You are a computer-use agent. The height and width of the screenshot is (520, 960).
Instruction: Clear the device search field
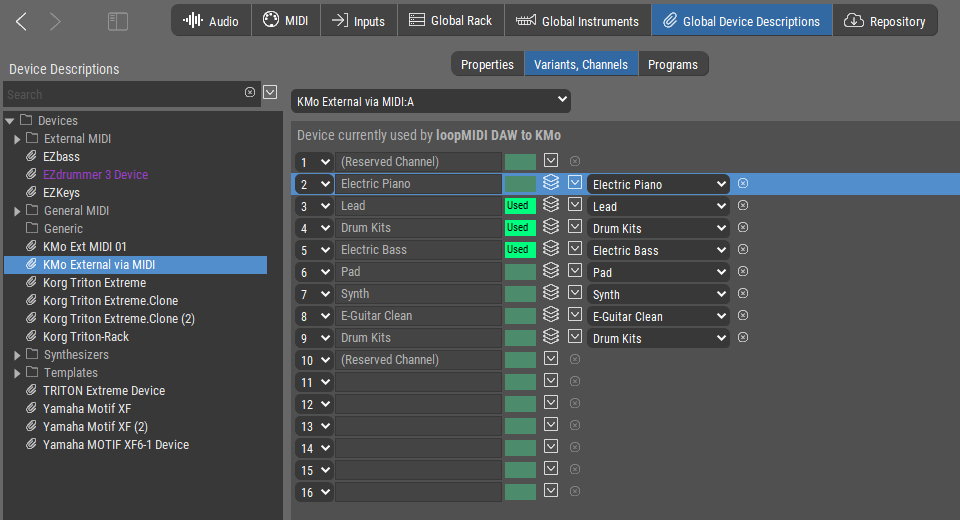click(250, 93)
